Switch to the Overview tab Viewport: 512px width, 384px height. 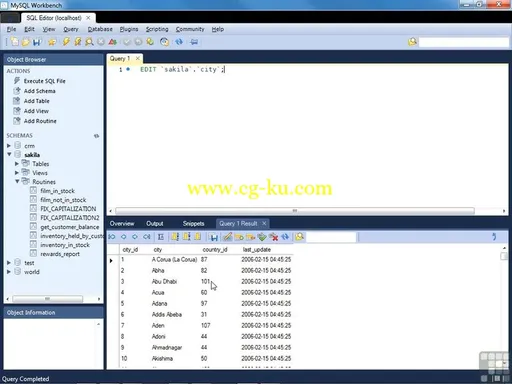pyautogui.click(x=122, y=223)
